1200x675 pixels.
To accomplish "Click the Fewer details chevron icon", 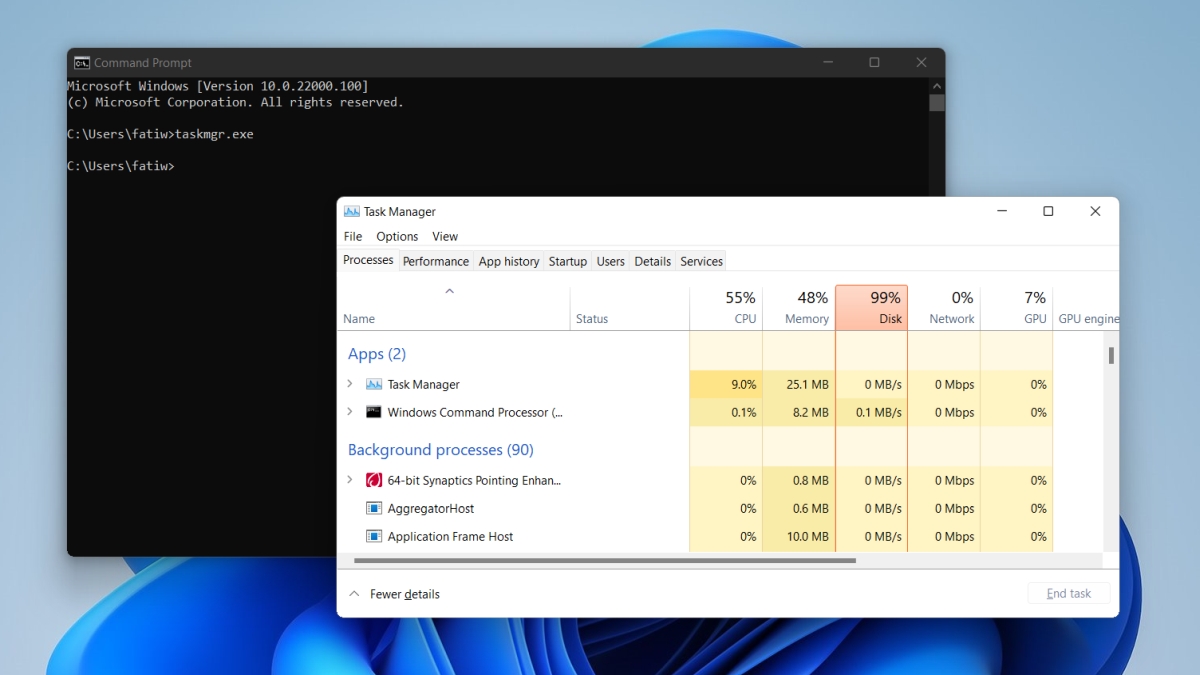I will click(x=354, y=593).
